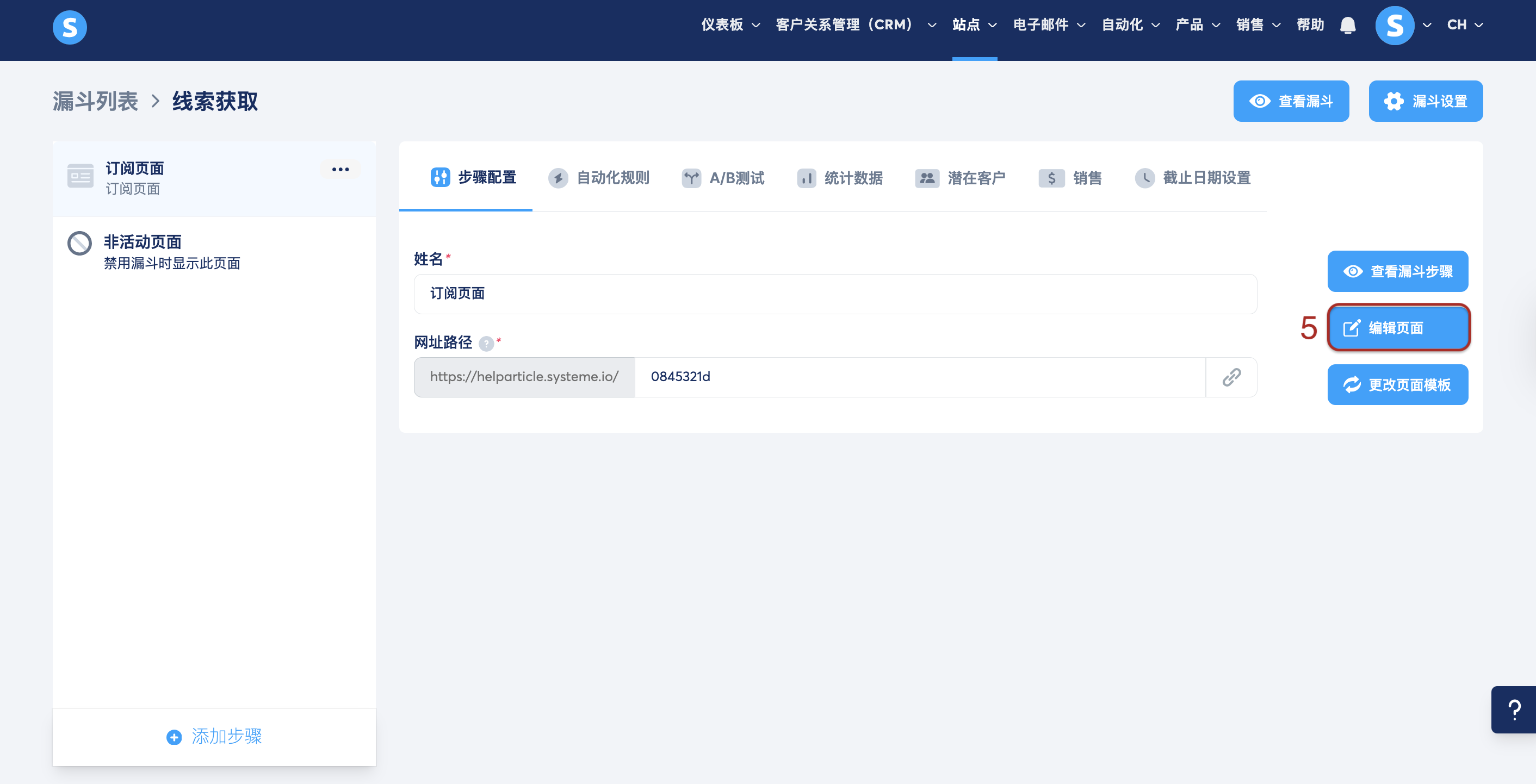Click the 统计数据 bar chart icon

click(x=806, y=178)
